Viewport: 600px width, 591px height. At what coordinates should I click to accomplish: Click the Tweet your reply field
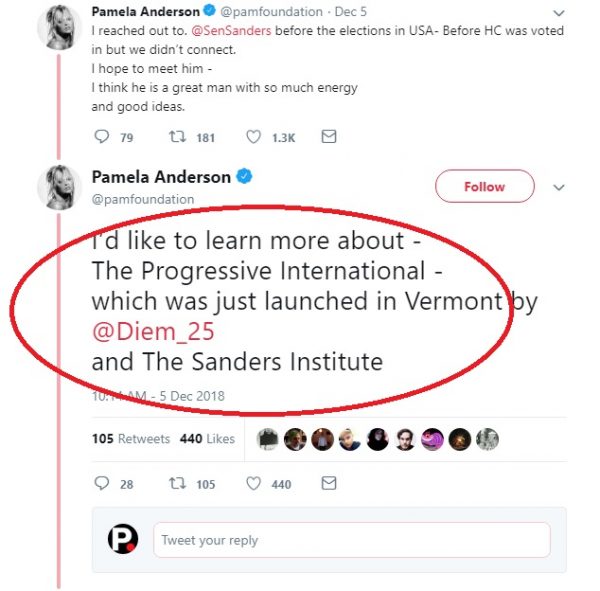(x=350, y=540)
